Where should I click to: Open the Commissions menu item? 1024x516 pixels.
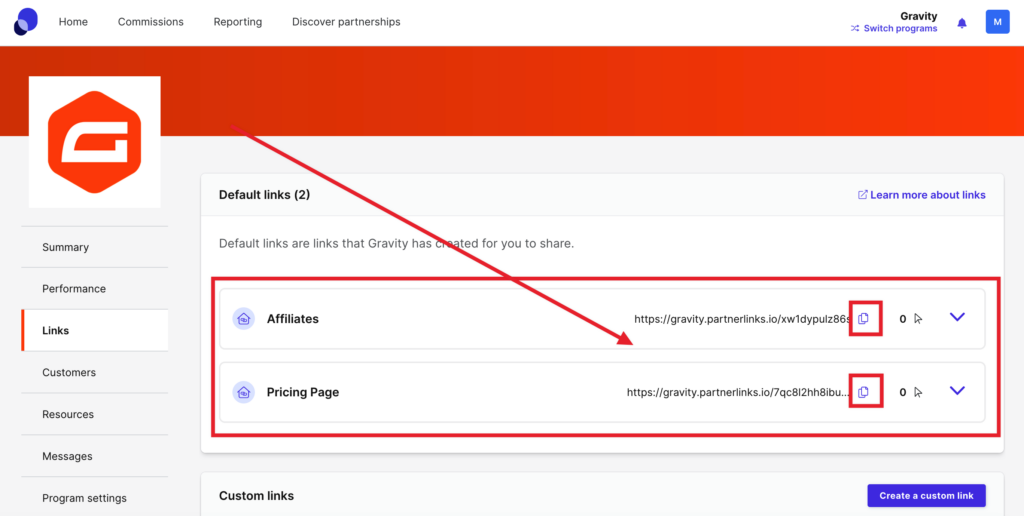point(150,22)
